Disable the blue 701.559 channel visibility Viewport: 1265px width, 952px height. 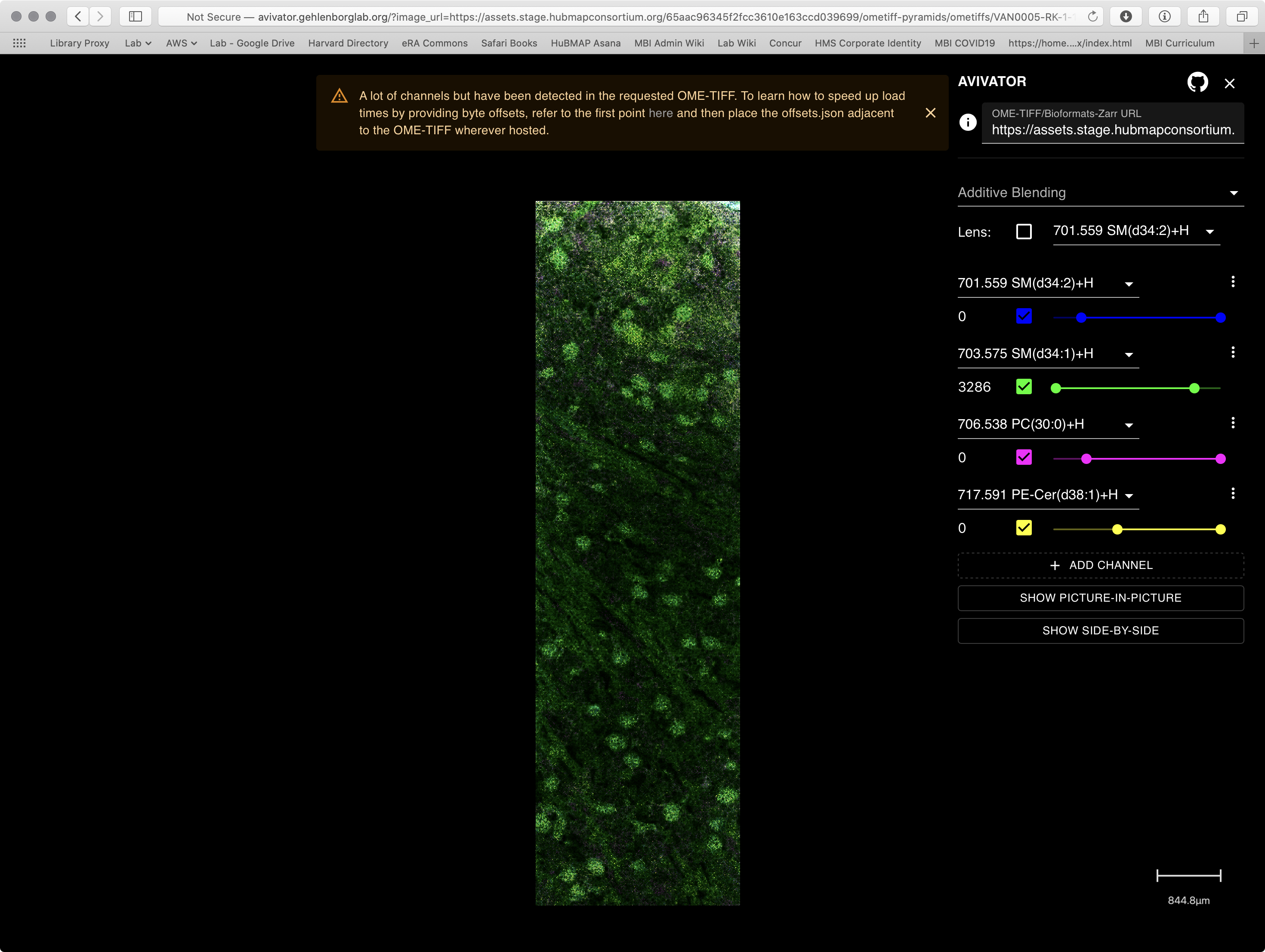[x=1024, y=316]
